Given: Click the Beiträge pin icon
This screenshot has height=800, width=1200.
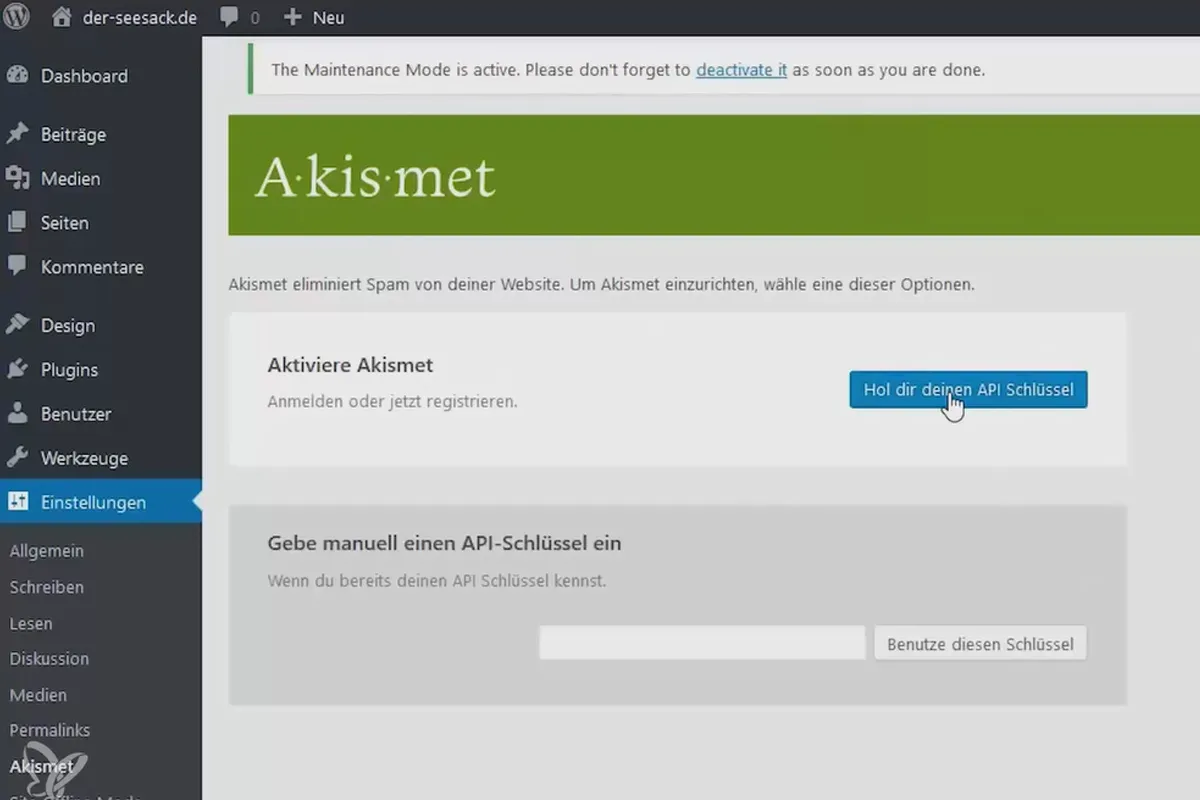Looking at the screenshot, I should (x=17, y=134).
